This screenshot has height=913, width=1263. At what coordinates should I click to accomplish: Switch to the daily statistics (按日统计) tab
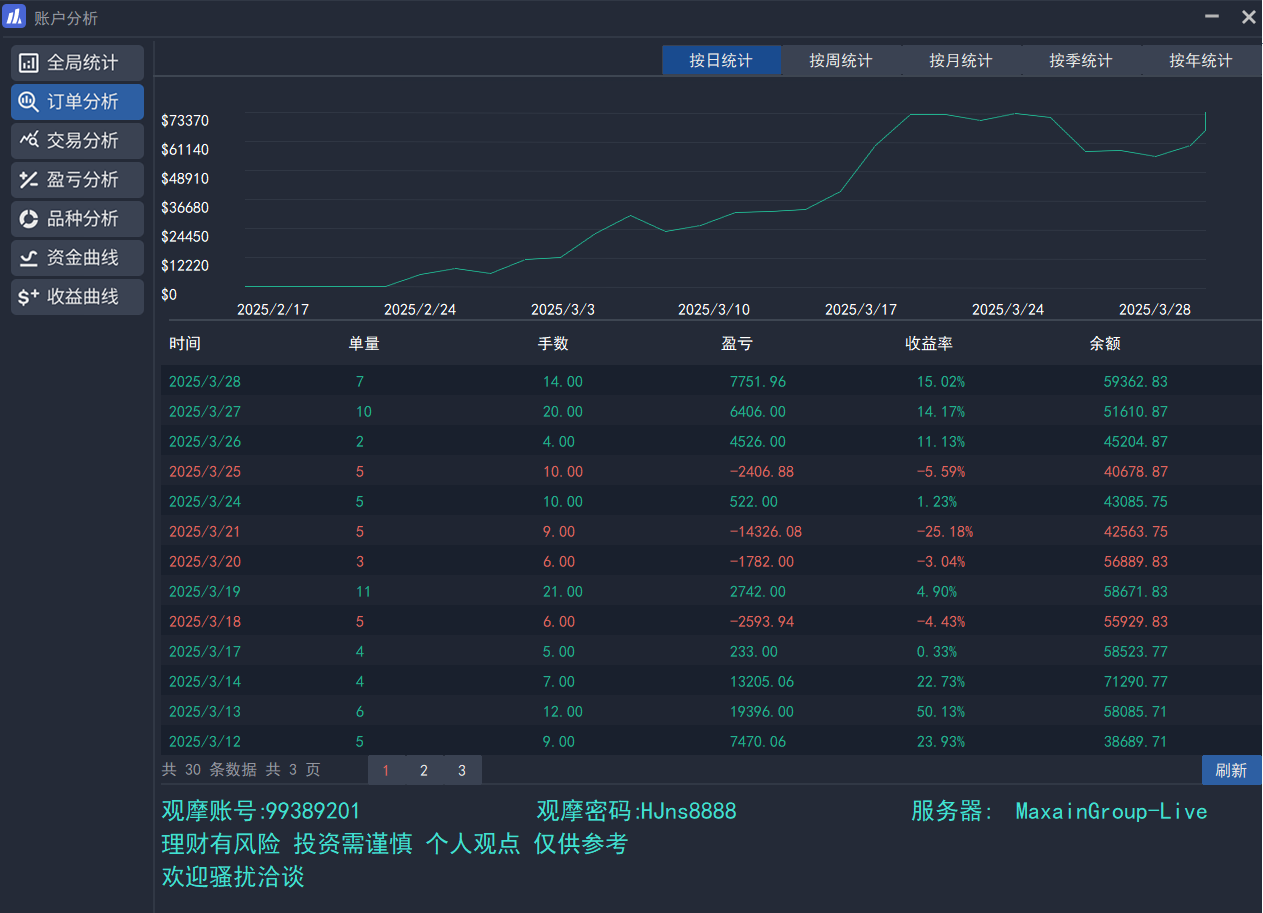721,61
